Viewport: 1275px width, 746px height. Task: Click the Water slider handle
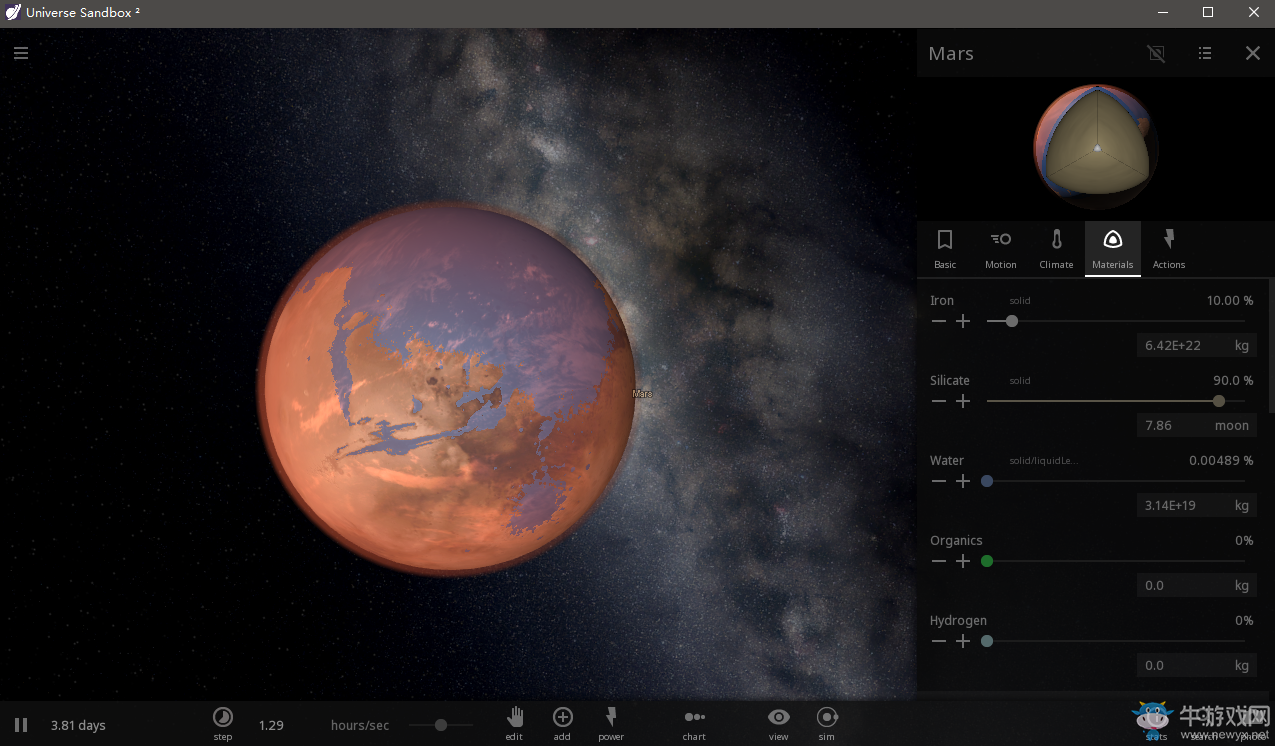point(987,481)
